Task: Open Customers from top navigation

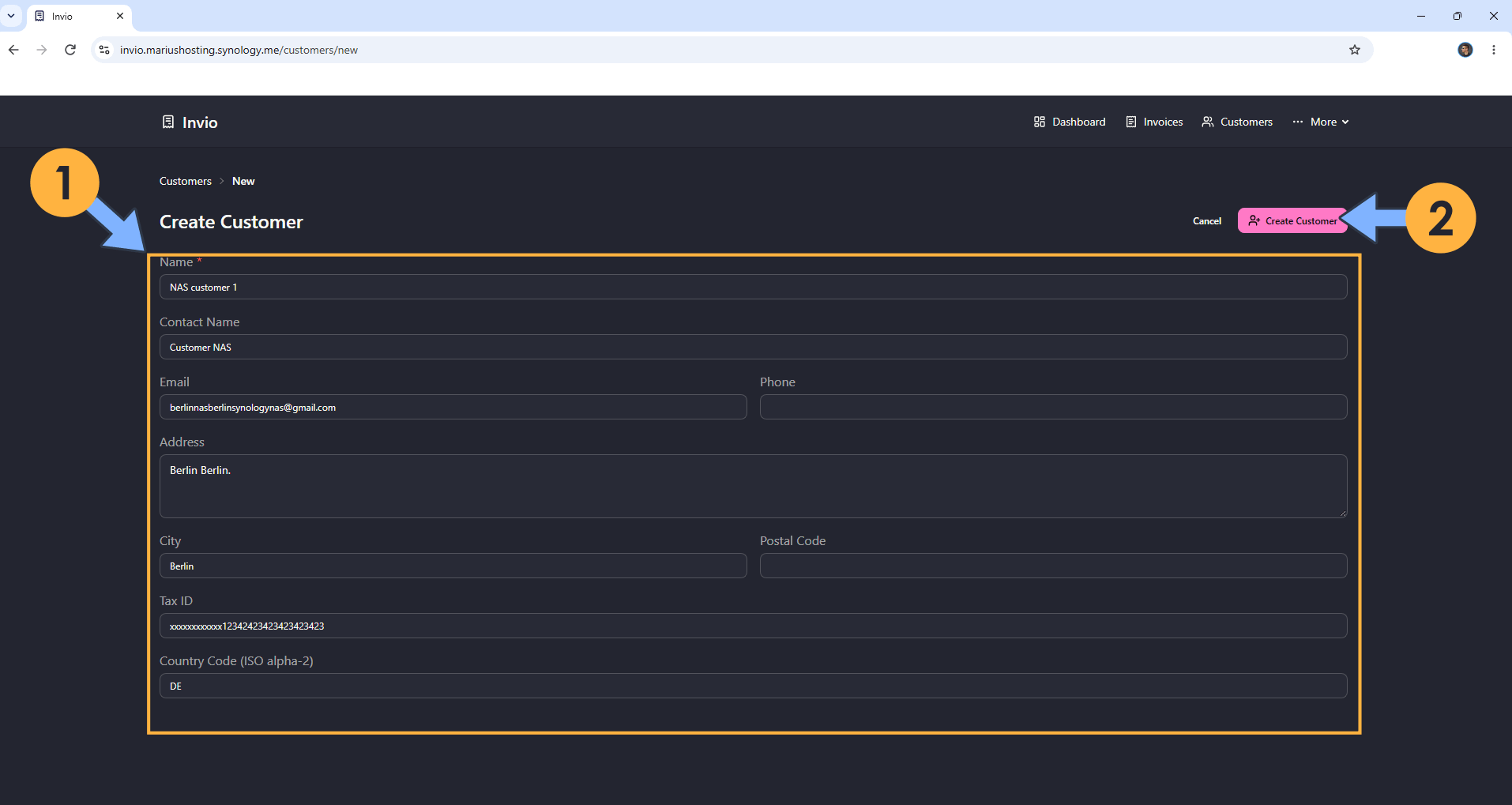Action: pos(1237,122)
